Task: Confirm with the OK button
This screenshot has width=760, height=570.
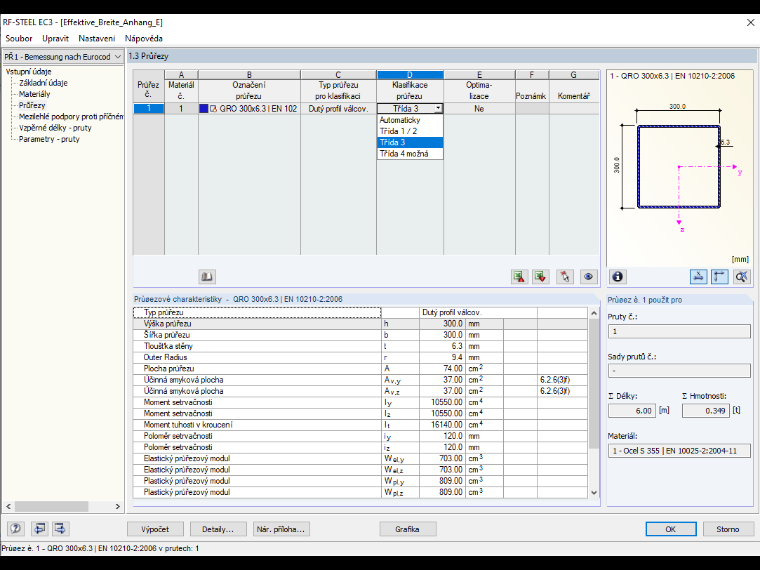Action: tap(670, 529)
